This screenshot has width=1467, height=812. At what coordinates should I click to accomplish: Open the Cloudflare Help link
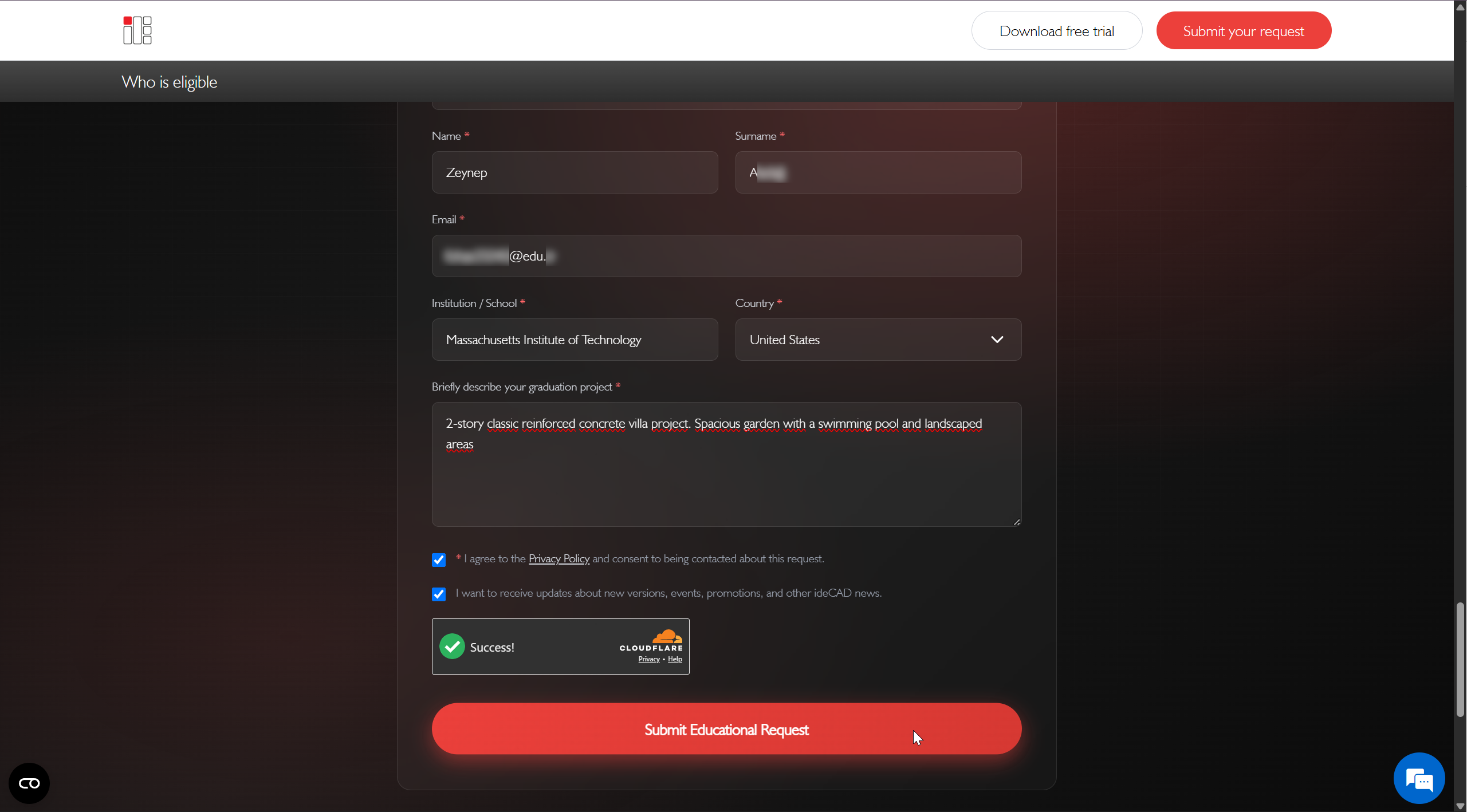(675, 659)
